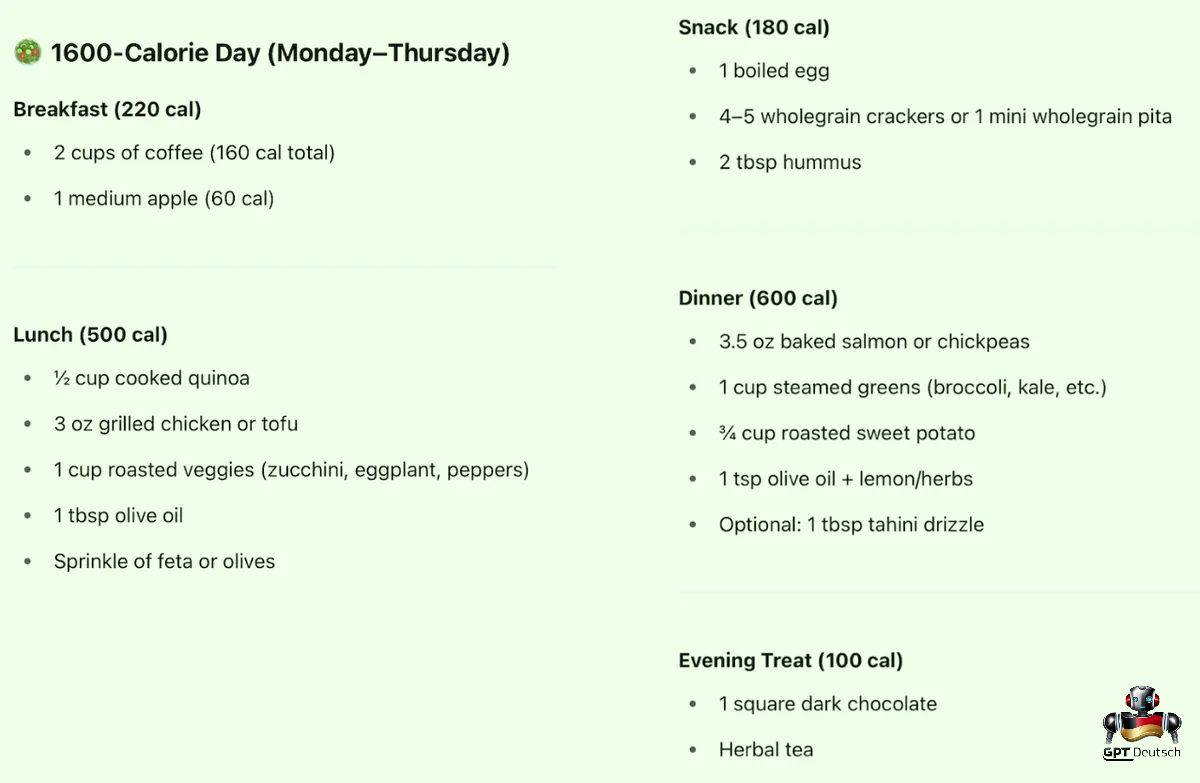This screenshot has width=1200, height=783.
Task: Click the Sprinkle of feta or olives line
Action: click(x=164, y=561)
